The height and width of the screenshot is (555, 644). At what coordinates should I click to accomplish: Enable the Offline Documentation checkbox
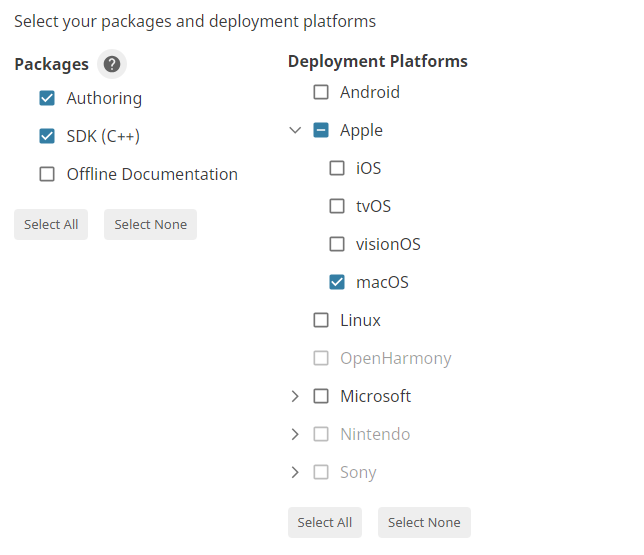(x=47, y=174)
